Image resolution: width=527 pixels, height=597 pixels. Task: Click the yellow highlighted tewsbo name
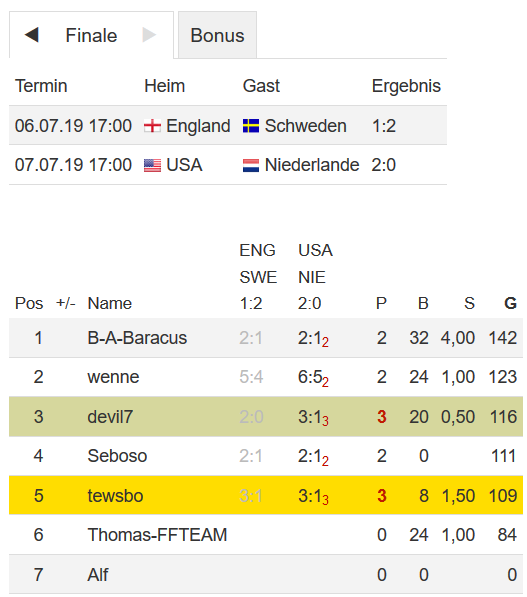115,496
